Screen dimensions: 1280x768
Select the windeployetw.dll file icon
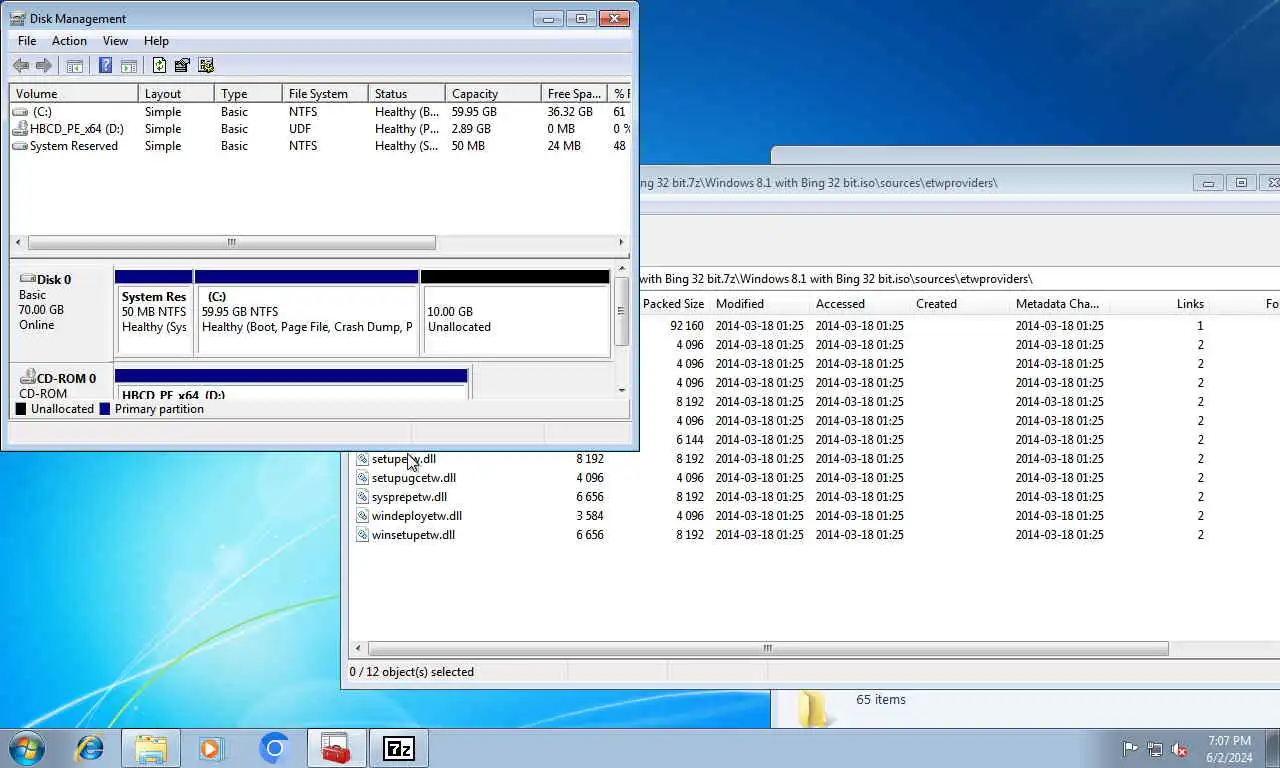point(363,516)
